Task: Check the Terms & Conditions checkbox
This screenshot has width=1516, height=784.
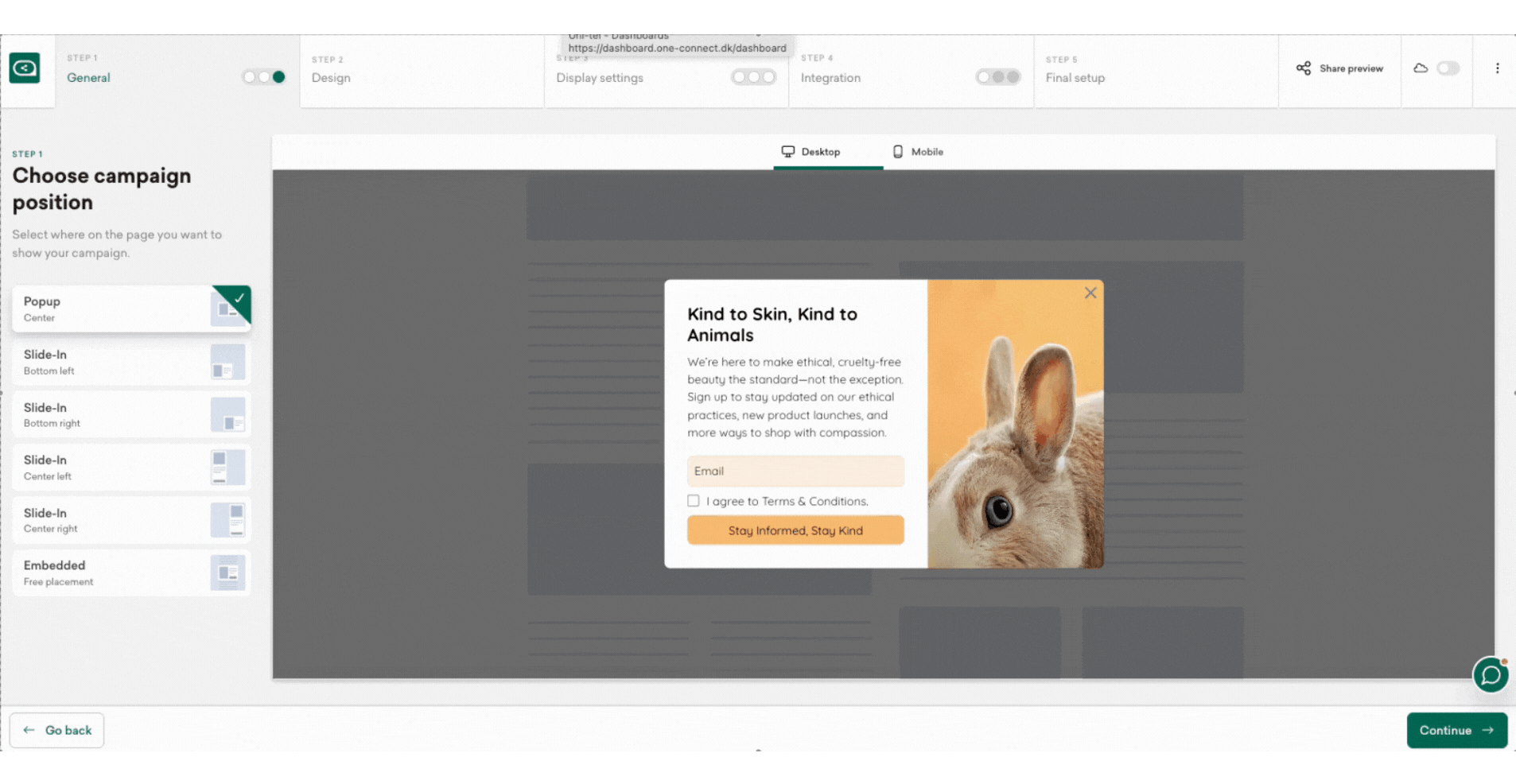Action: coord(694,501)
